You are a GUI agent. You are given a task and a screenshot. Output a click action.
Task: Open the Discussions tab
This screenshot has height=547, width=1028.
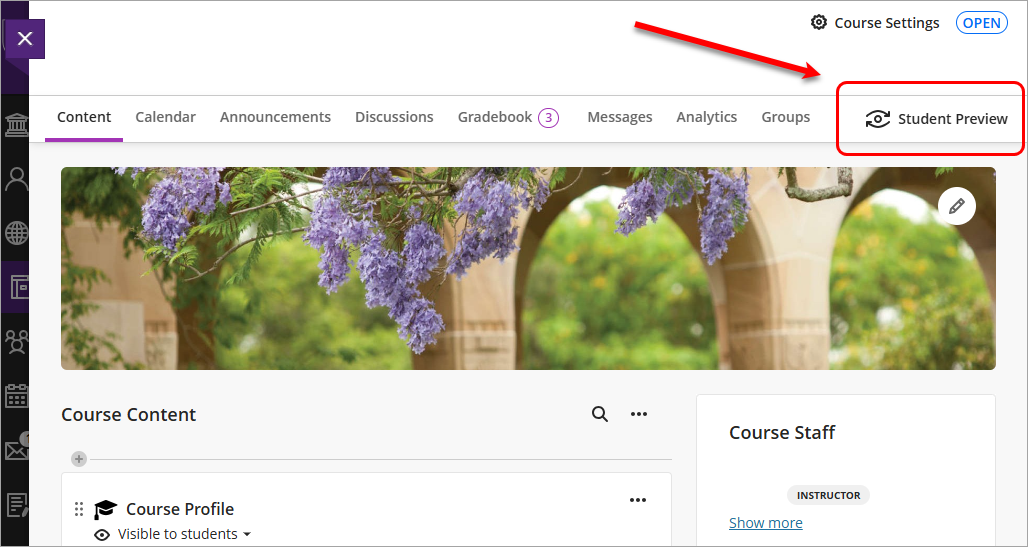point(394,117)
